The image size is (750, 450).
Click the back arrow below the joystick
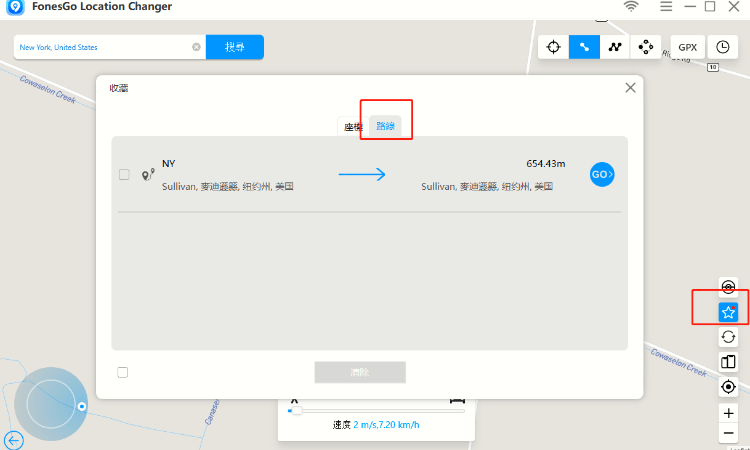pos(13,440)
